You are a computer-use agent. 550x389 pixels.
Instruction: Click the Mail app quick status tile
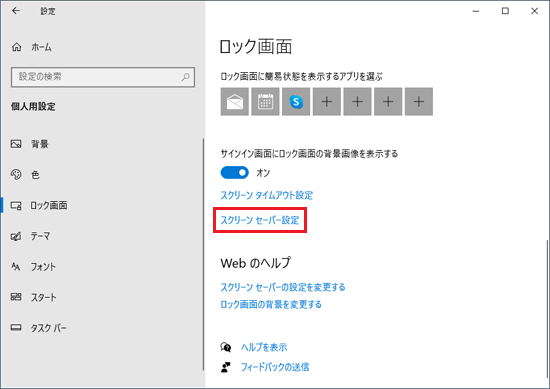tap(235, 102)
